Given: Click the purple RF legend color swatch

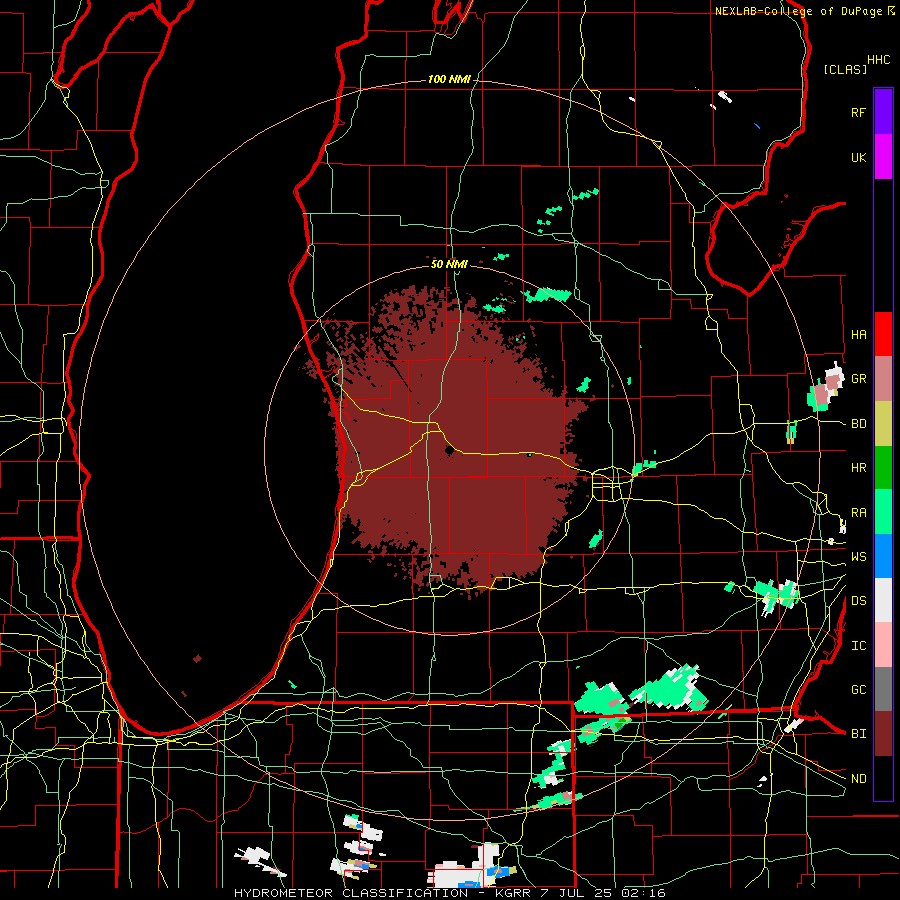Looking at the screenshot, I should pos(883,112).
